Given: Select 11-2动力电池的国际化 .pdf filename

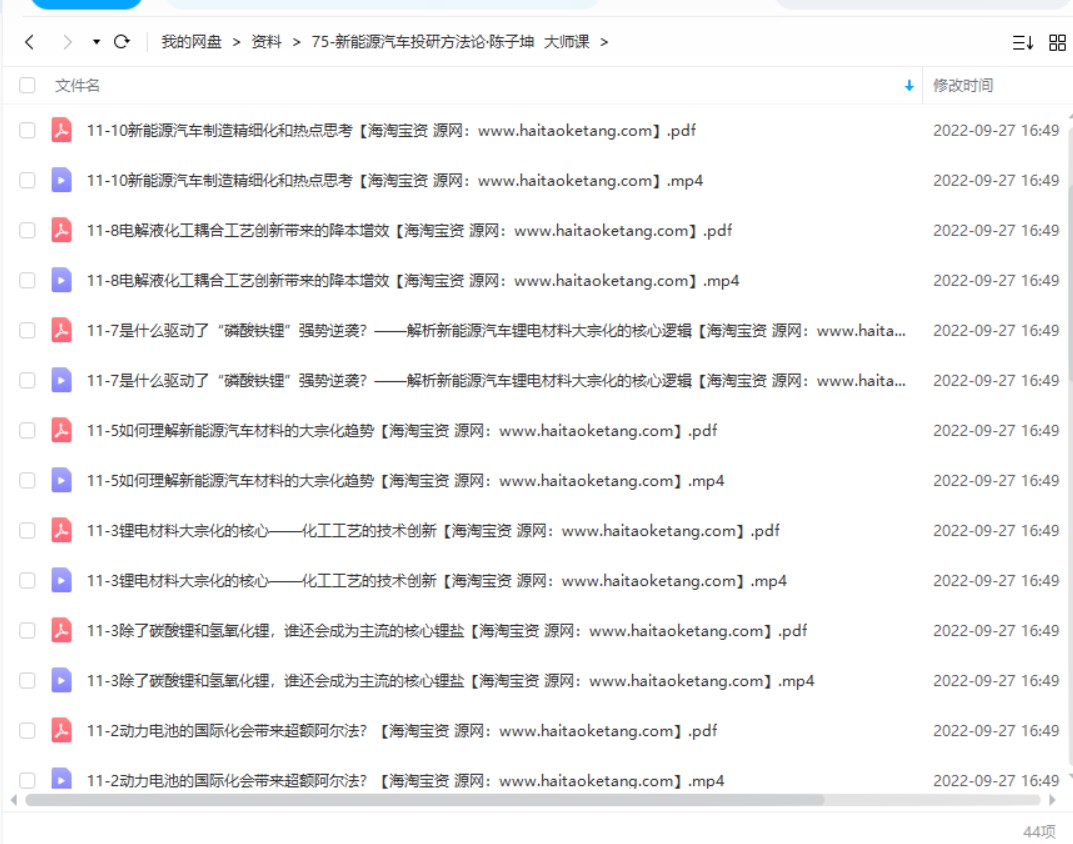Looking at the screenshot, I should click(x=402, y=730).
